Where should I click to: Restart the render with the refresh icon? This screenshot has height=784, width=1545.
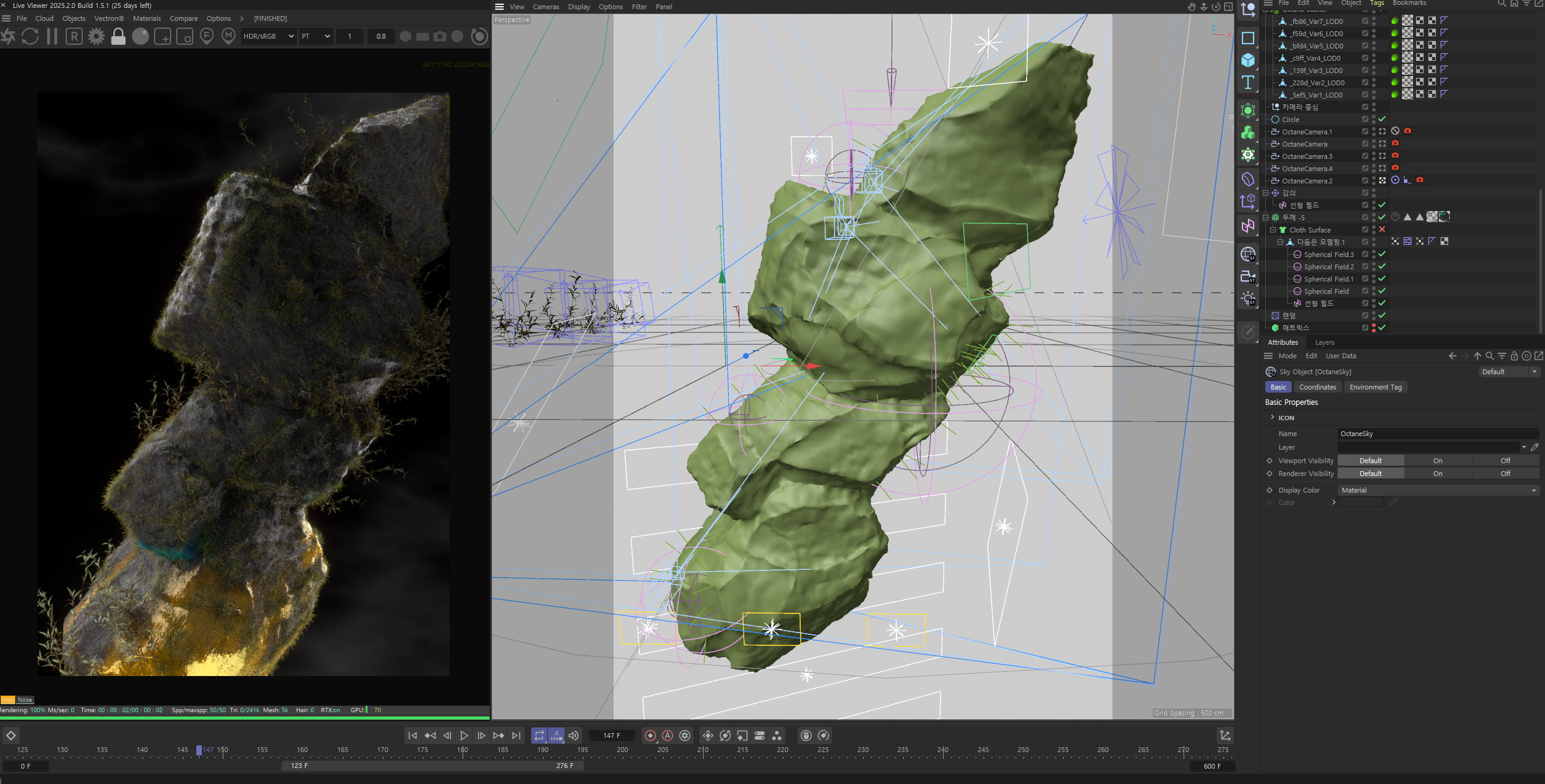30,36
